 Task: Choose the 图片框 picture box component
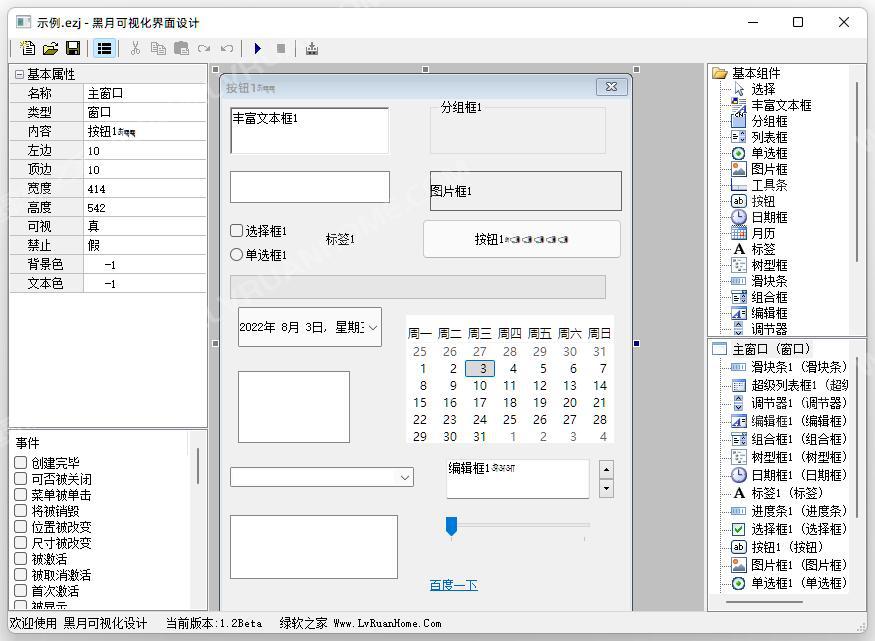click(x=739, y=169)
